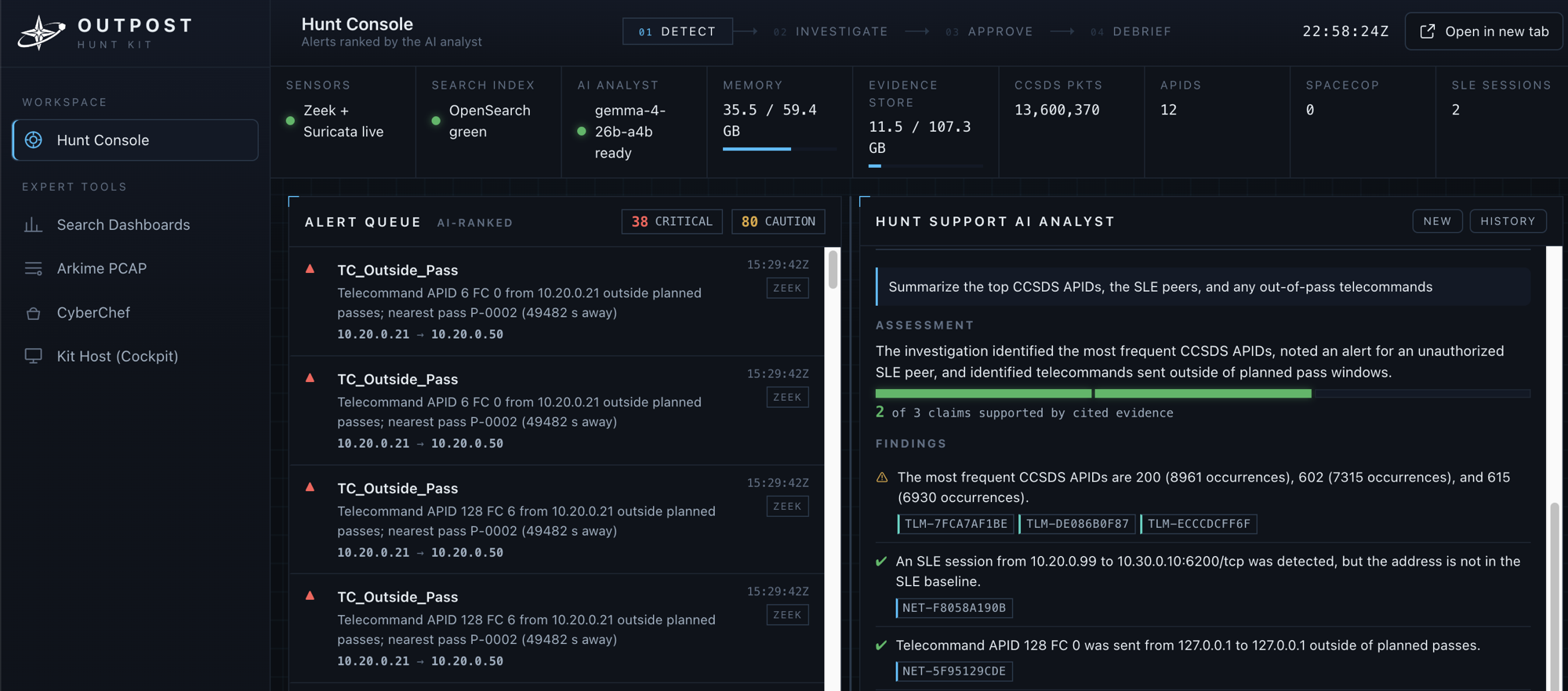Click the Arkime PCAP list icon
This screenshot has height=691, width=1568.
pos(33,268)
